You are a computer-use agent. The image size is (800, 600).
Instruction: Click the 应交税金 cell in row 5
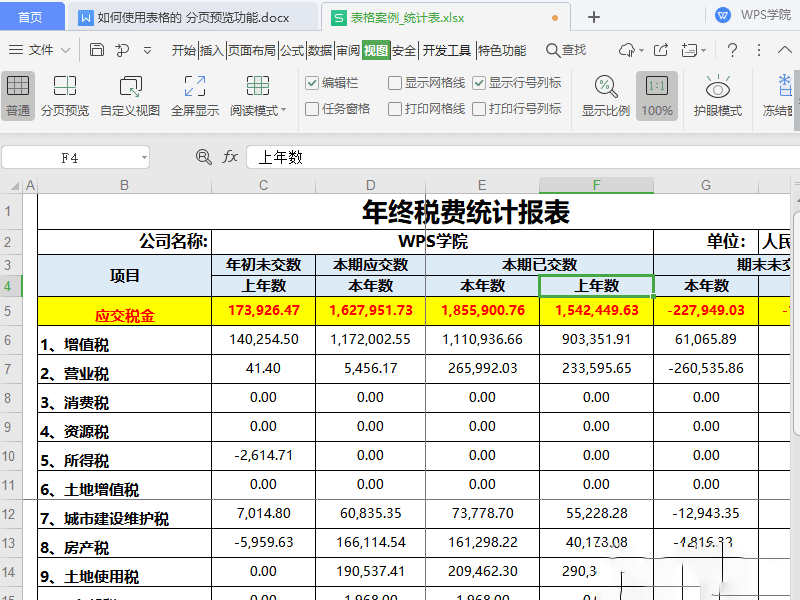tap(124, 311)
